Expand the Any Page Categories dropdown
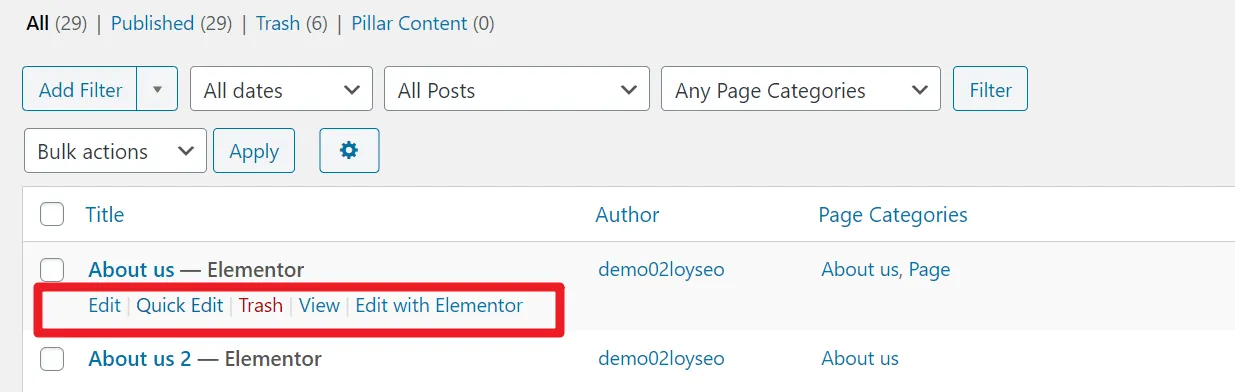 tap(801, 89)
